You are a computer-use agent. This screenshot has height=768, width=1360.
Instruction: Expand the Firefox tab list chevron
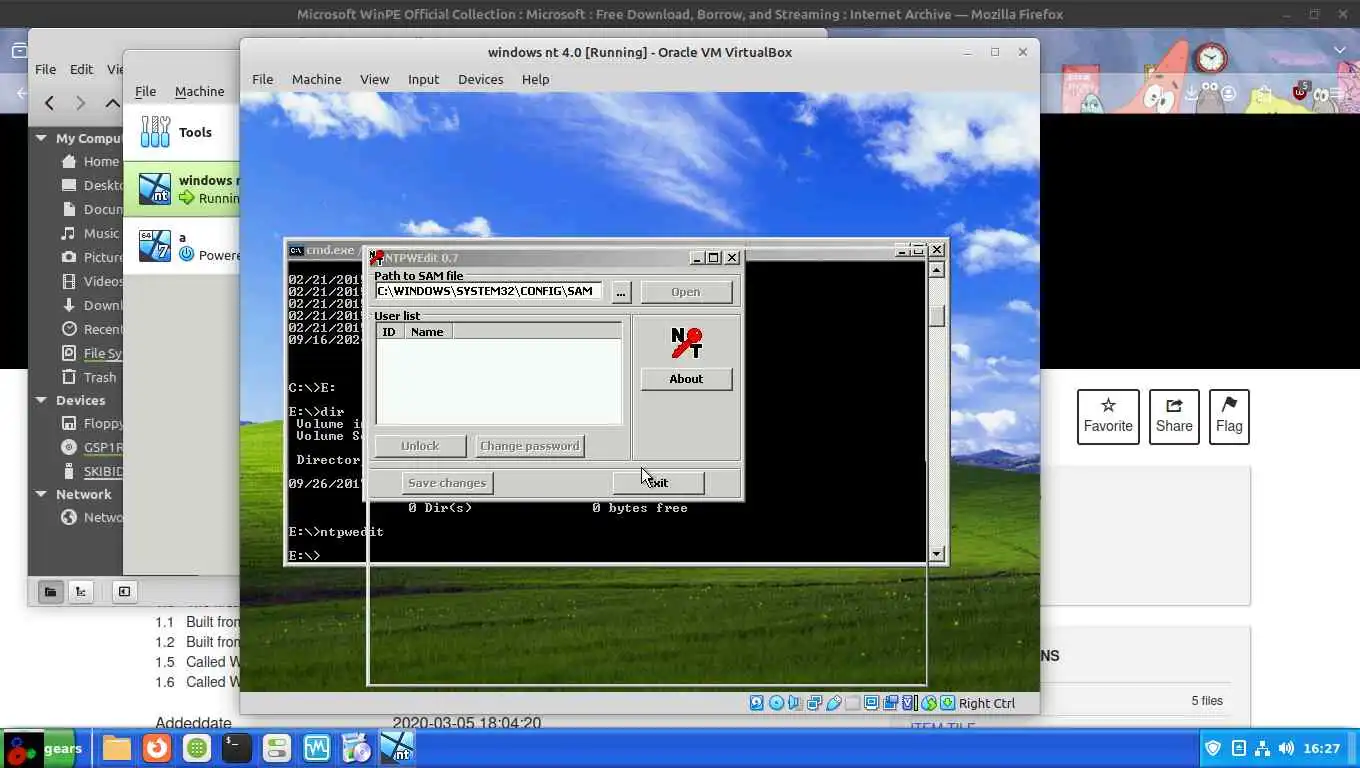[x=1340, y=50]
